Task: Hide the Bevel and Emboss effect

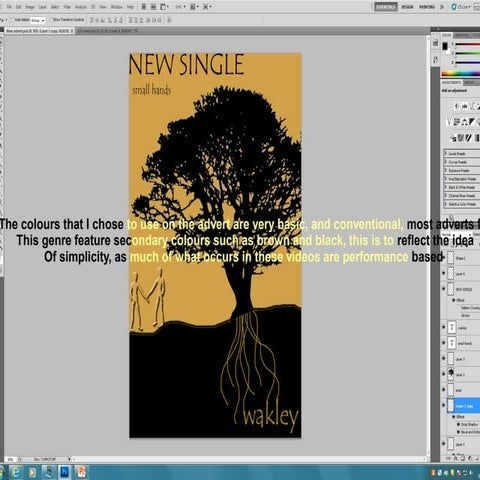Action: click(x=459, y=432)
